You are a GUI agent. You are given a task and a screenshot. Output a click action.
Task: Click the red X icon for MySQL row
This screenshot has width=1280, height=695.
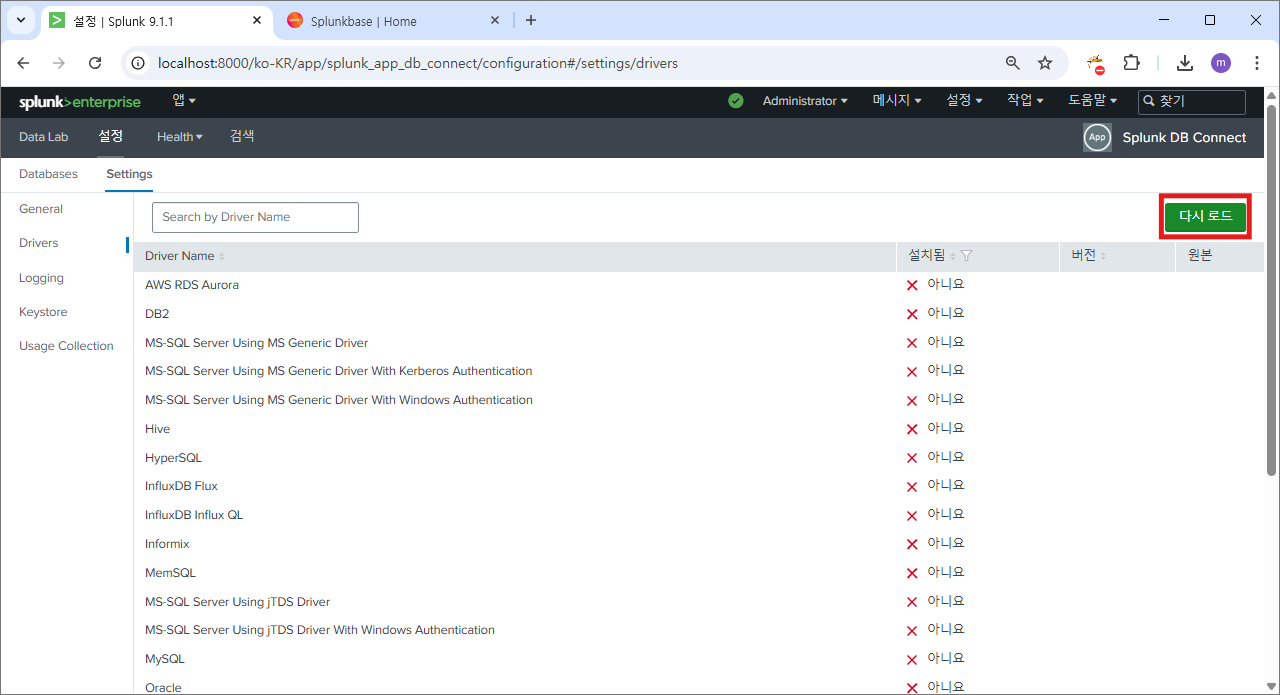coord(912,660)
